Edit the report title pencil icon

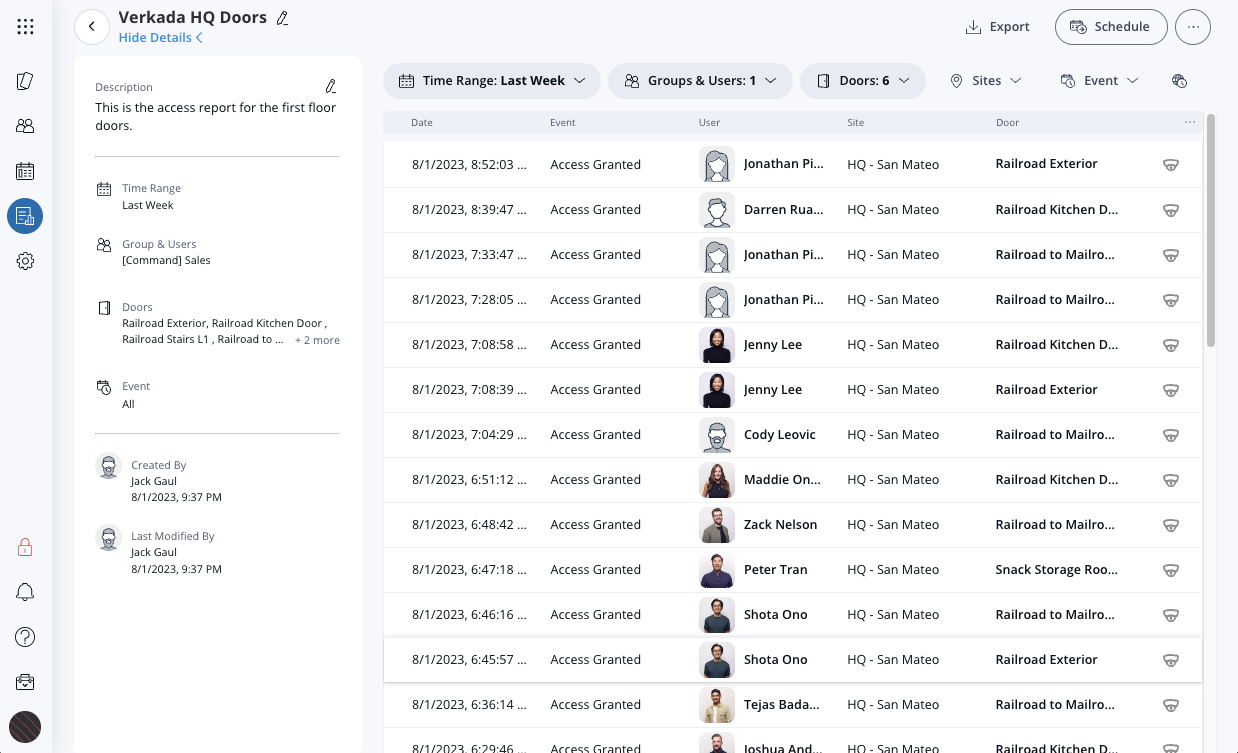coord(282,18)
